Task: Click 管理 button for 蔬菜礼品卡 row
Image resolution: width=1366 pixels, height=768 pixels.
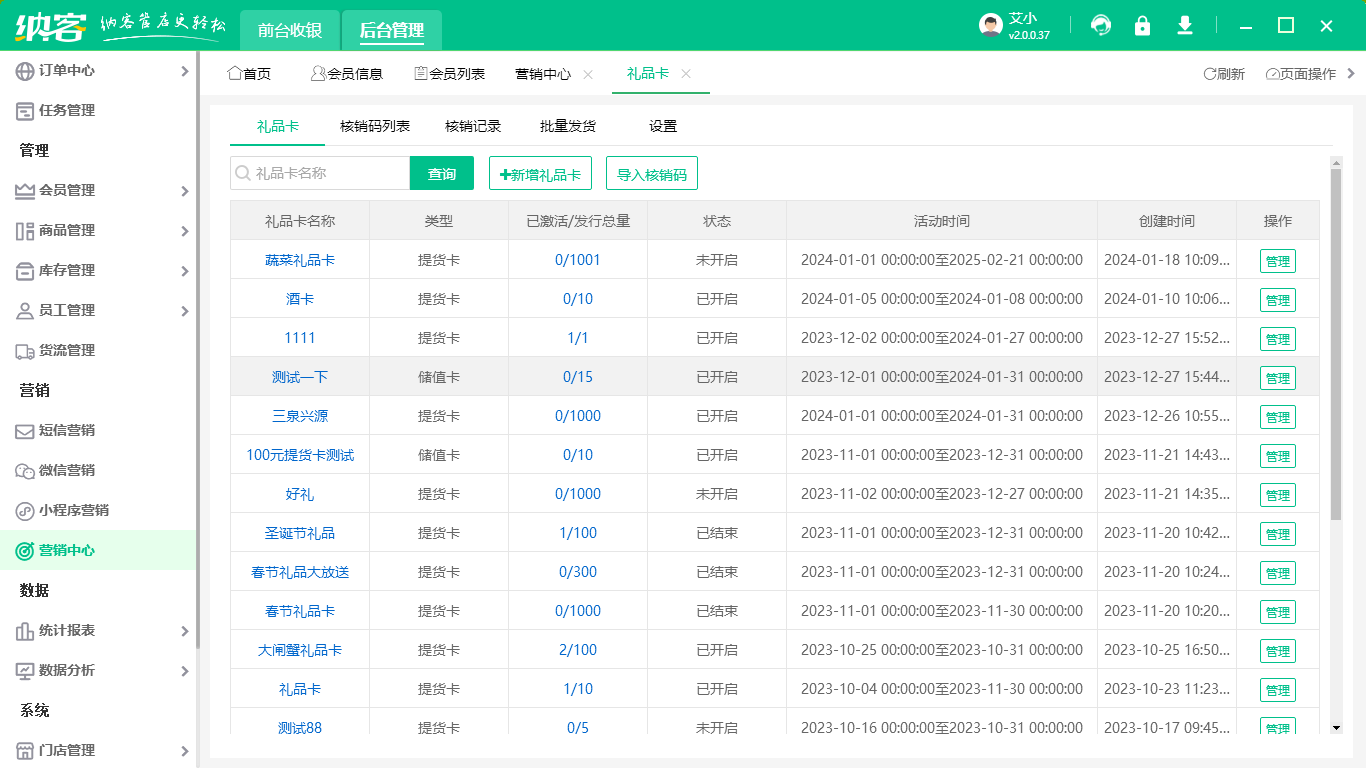Action: 1277,262
